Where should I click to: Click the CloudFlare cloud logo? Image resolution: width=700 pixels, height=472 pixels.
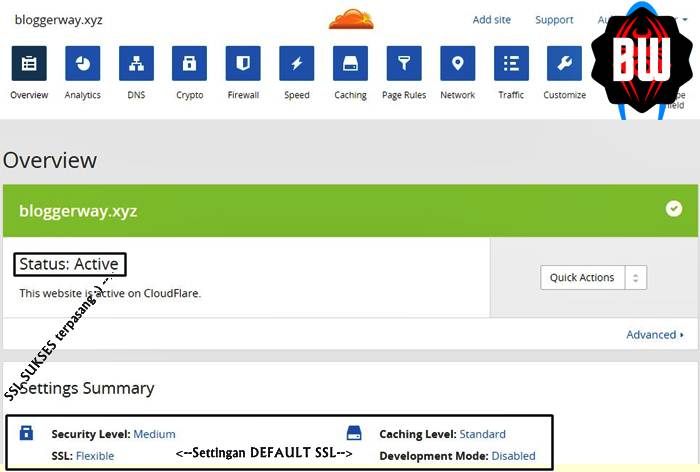point(351,19)
